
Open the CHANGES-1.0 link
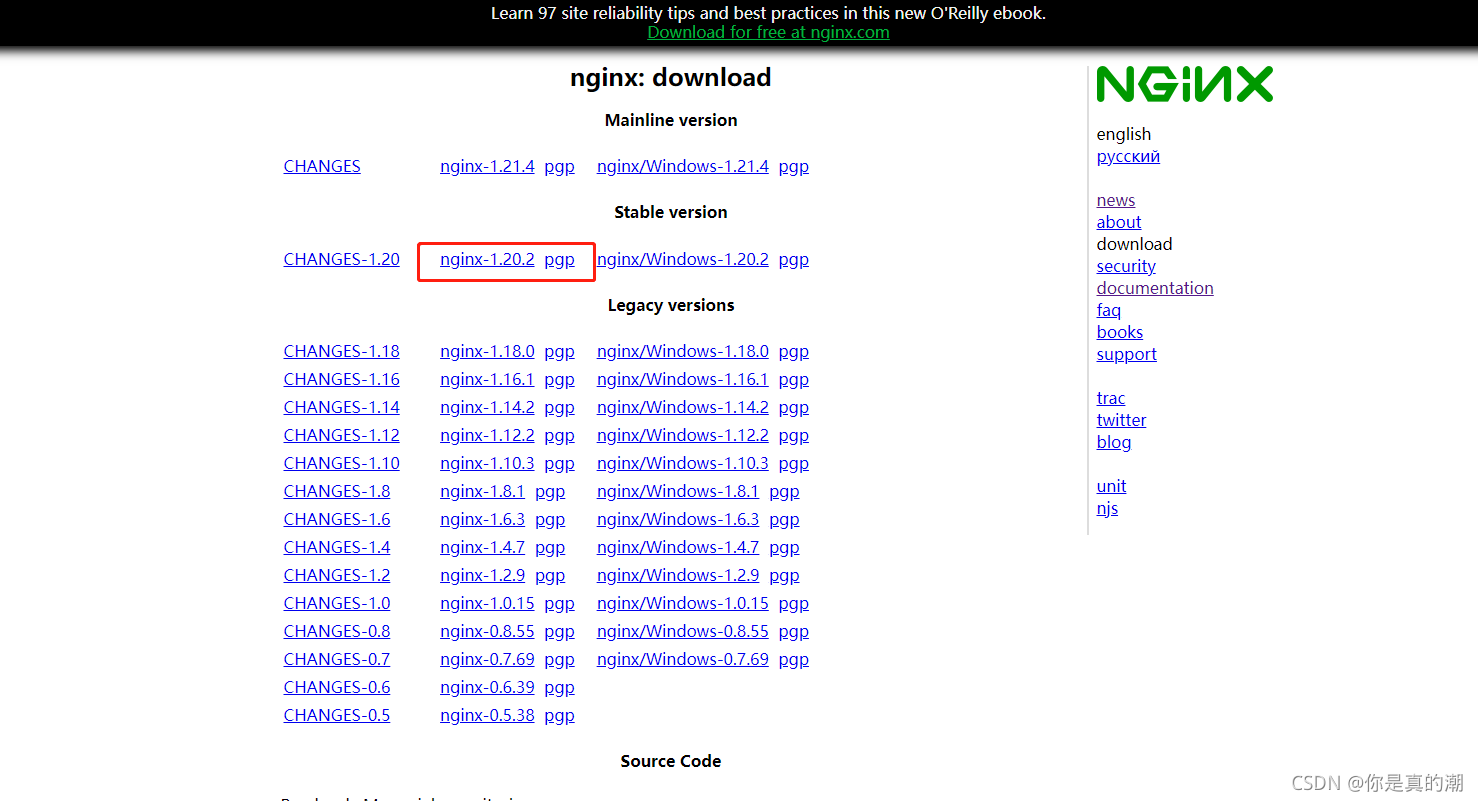pyautogui.click(x=336, y=603)
